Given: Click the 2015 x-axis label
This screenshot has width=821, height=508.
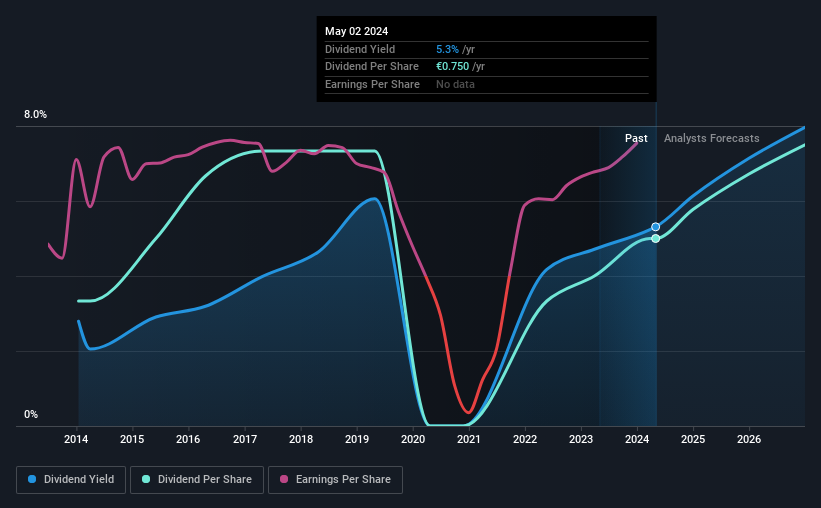Looking at the screenshot, I should pos(132,439).
